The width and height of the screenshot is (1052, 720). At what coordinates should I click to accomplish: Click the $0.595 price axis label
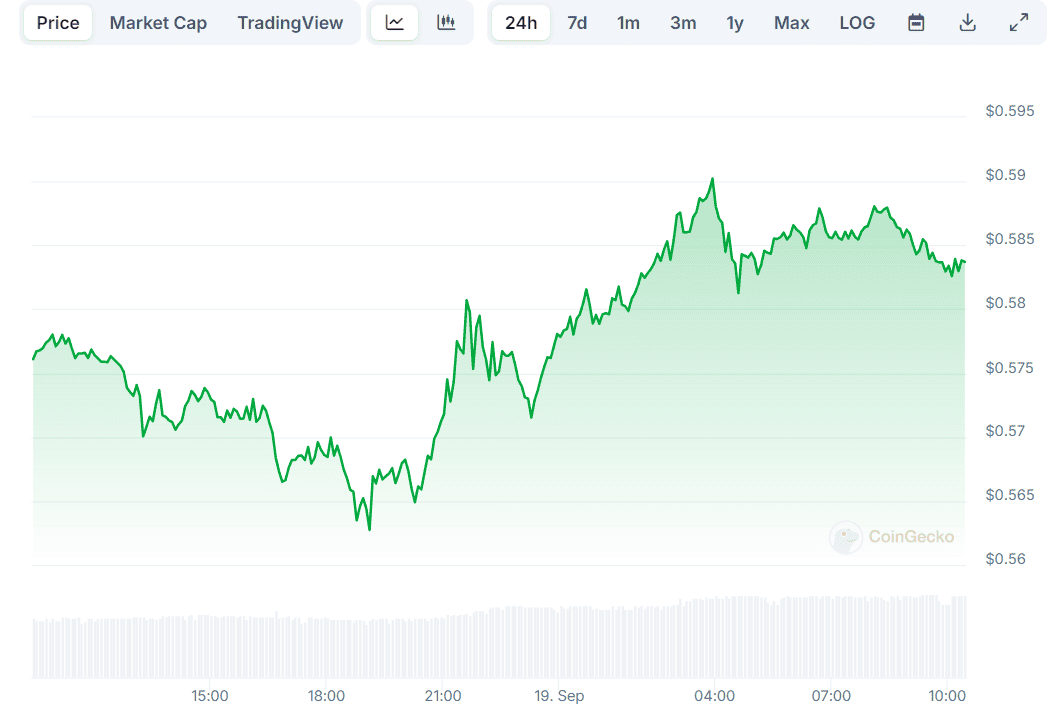point(1010,111)
